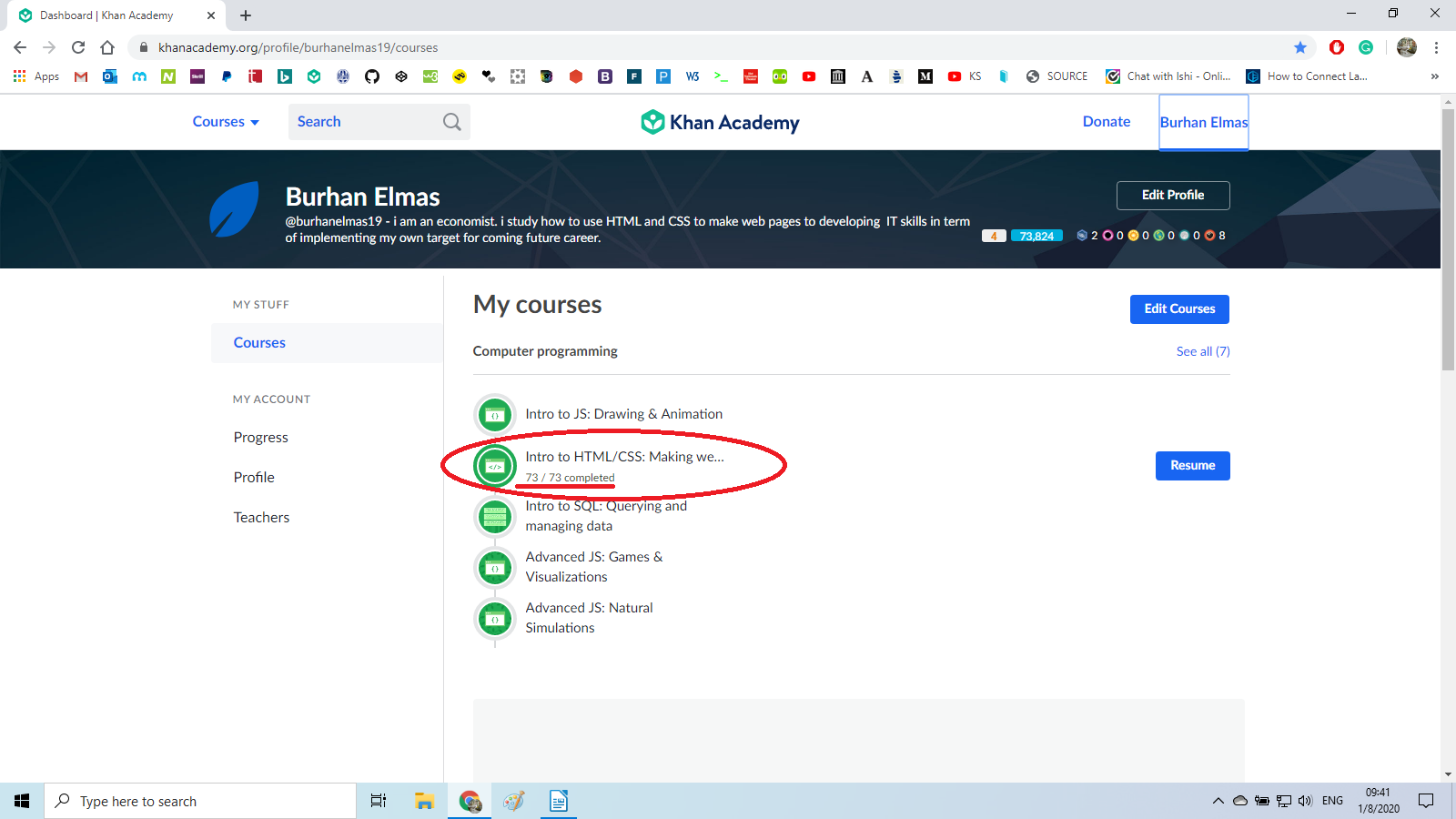Open the Outlook bookmark
Viewport: 1456px width, 819px height.
[x=110, y=76]
